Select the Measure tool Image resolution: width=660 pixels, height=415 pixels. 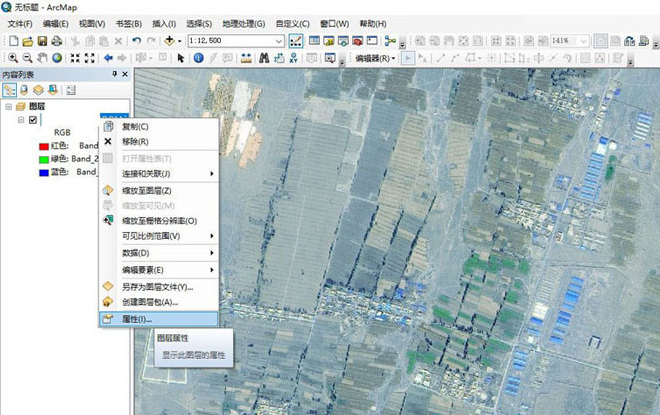pos(246,58)
